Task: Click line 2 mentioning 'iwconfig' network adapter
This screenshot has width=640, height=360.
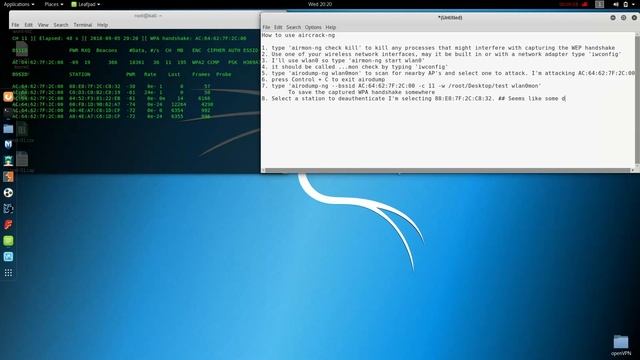Action: 442,54
